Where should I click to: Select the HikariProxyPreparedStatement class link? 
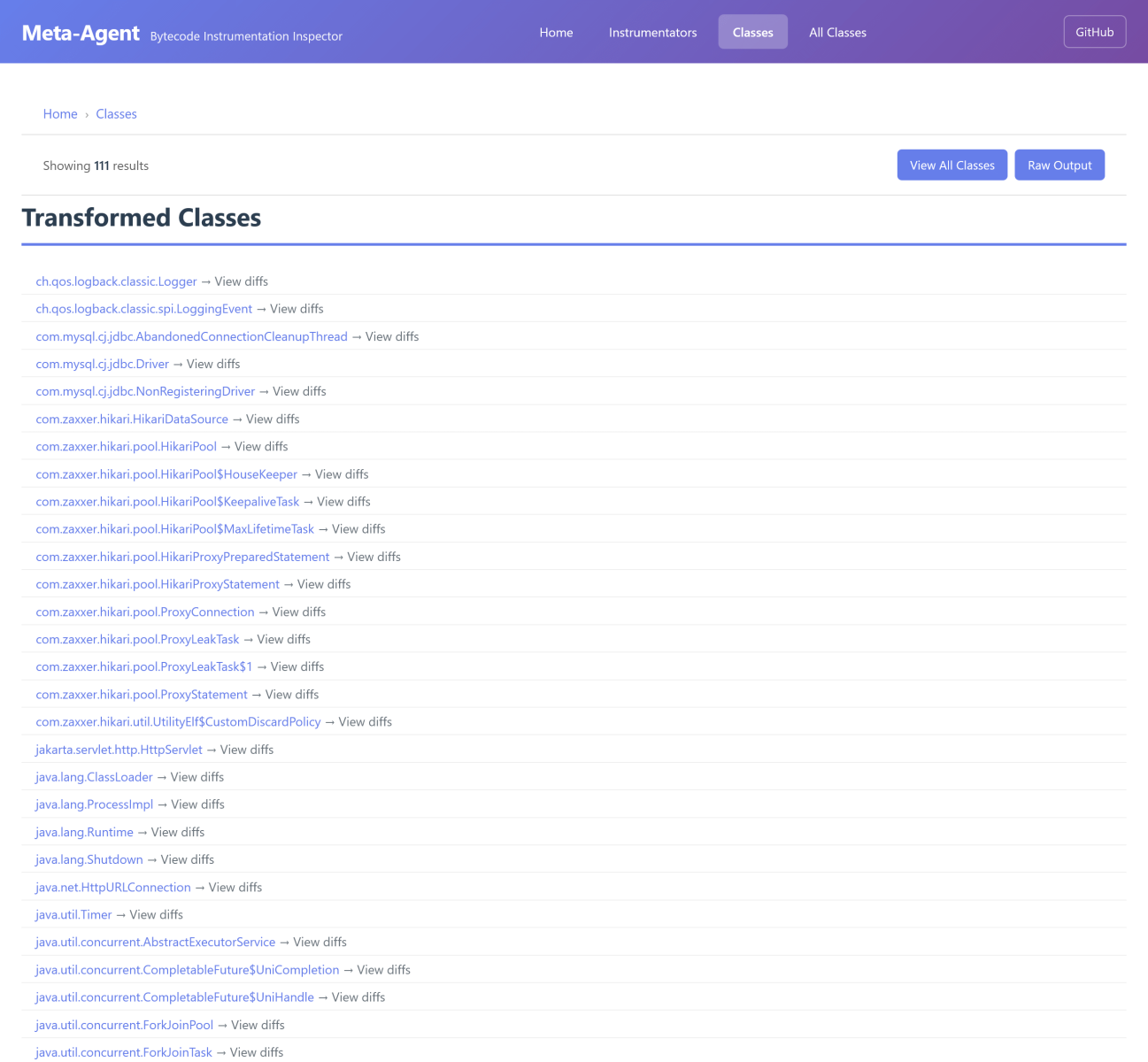click(x=182, y=557)
